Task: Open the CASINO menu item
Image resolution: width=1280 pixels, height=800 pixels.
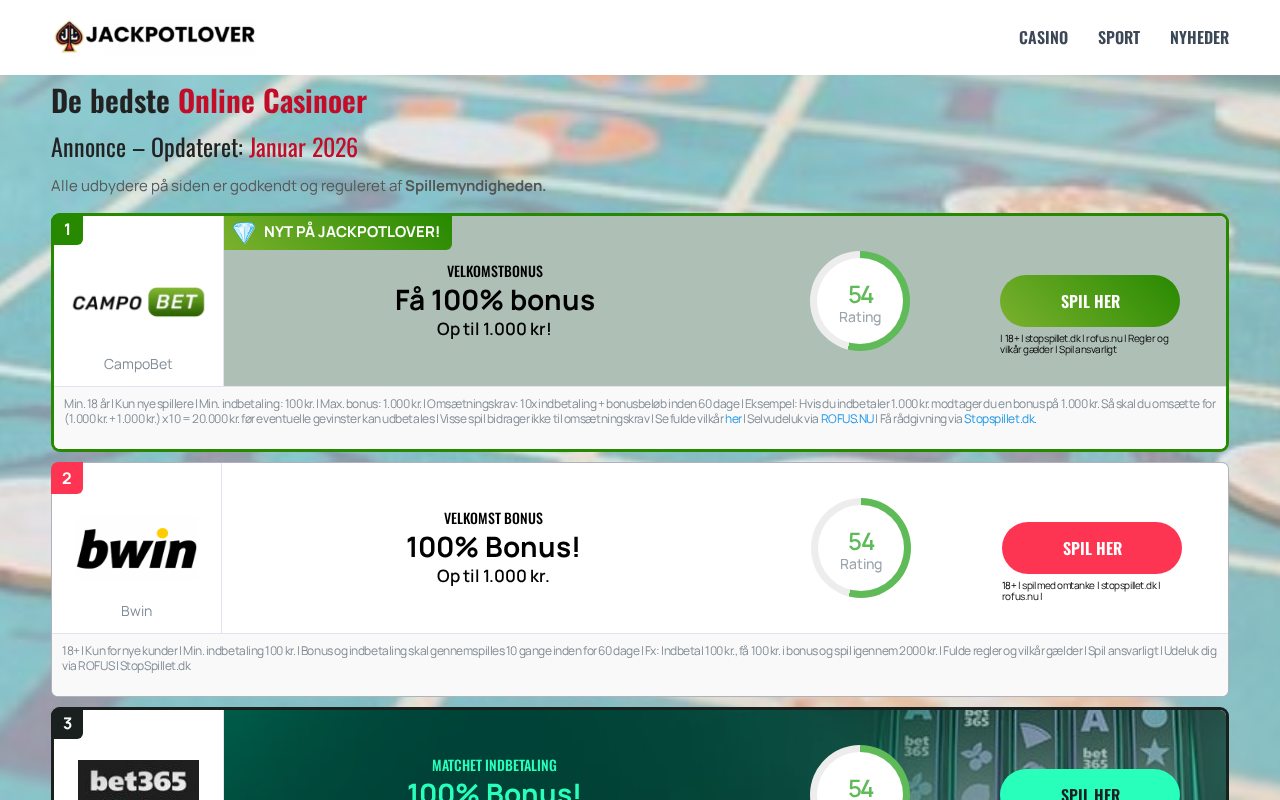Action: 1043,37
